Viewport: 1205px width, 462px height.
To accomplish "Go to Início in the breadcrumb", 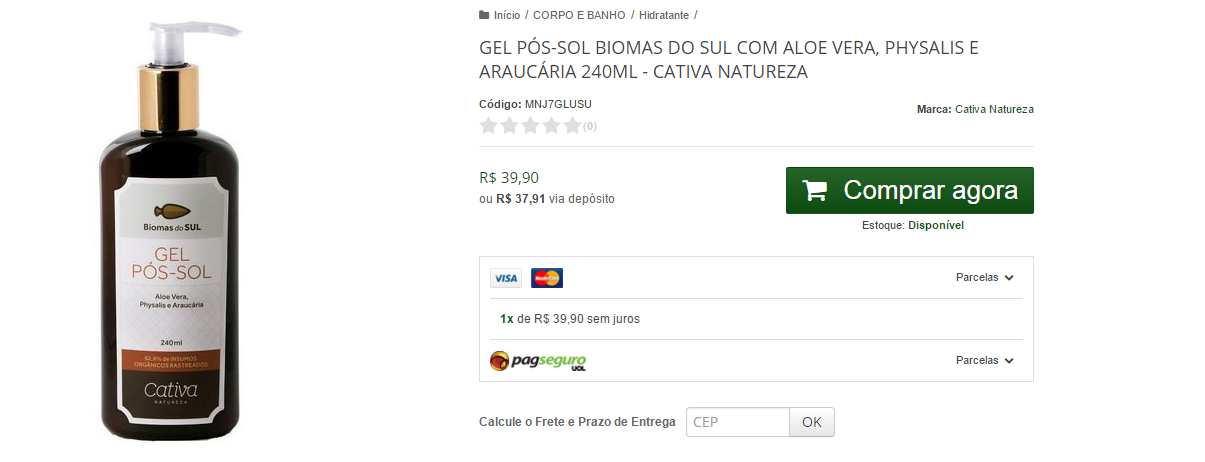I will coord(507,15).
